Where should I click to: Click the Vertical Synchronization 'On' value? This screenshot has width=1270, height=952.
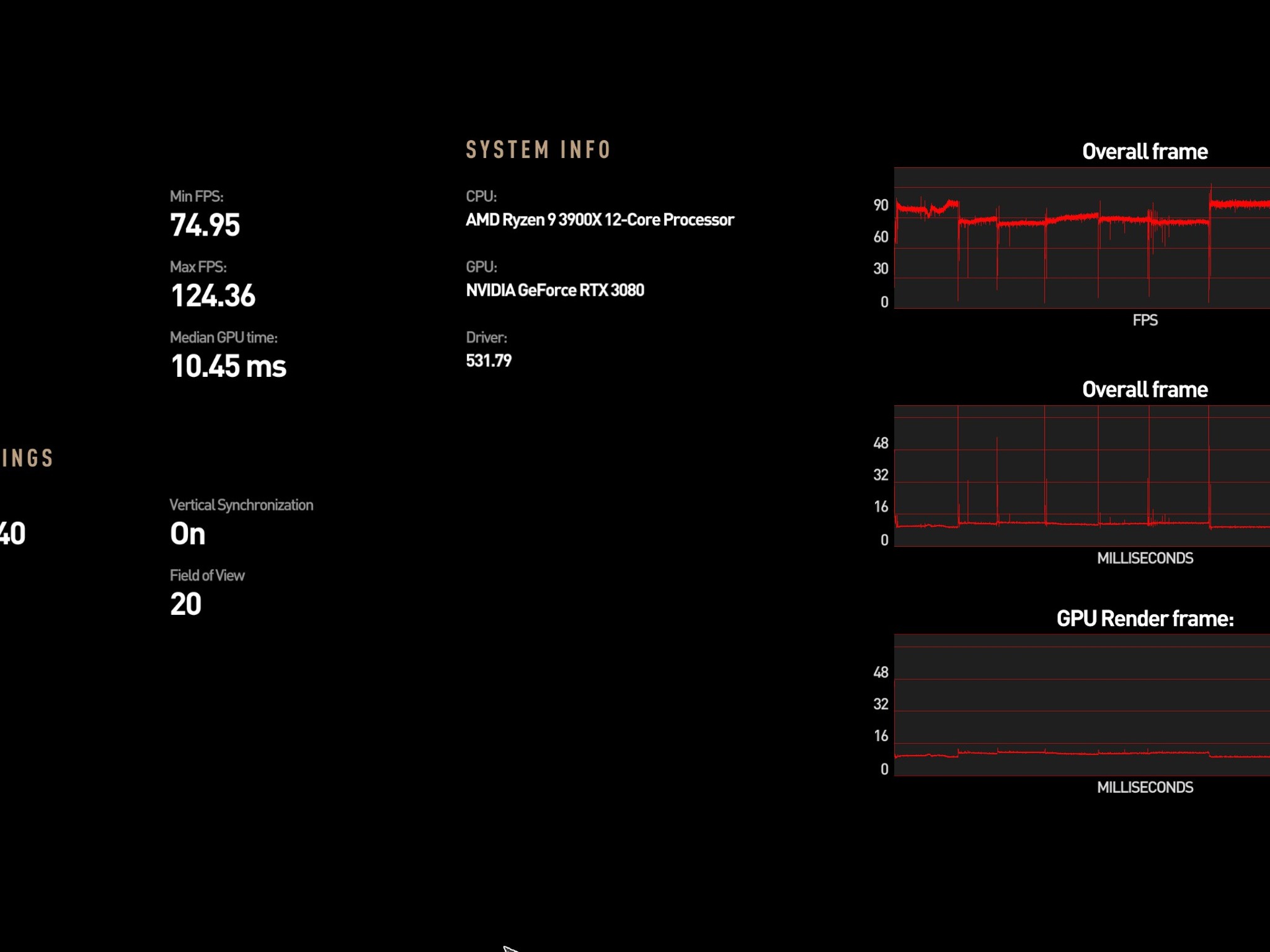pyautogui.click(x=188, y=534)
